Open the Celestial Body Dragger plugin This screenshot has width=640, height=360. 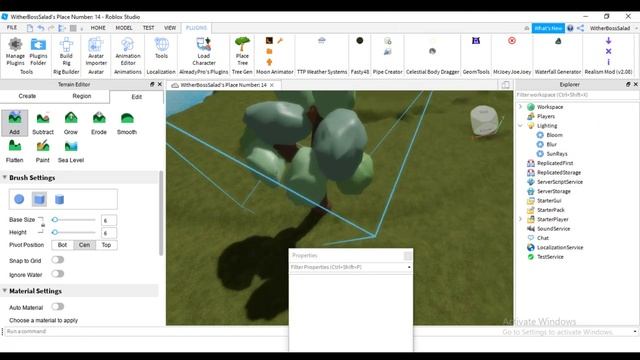(432, 51)
